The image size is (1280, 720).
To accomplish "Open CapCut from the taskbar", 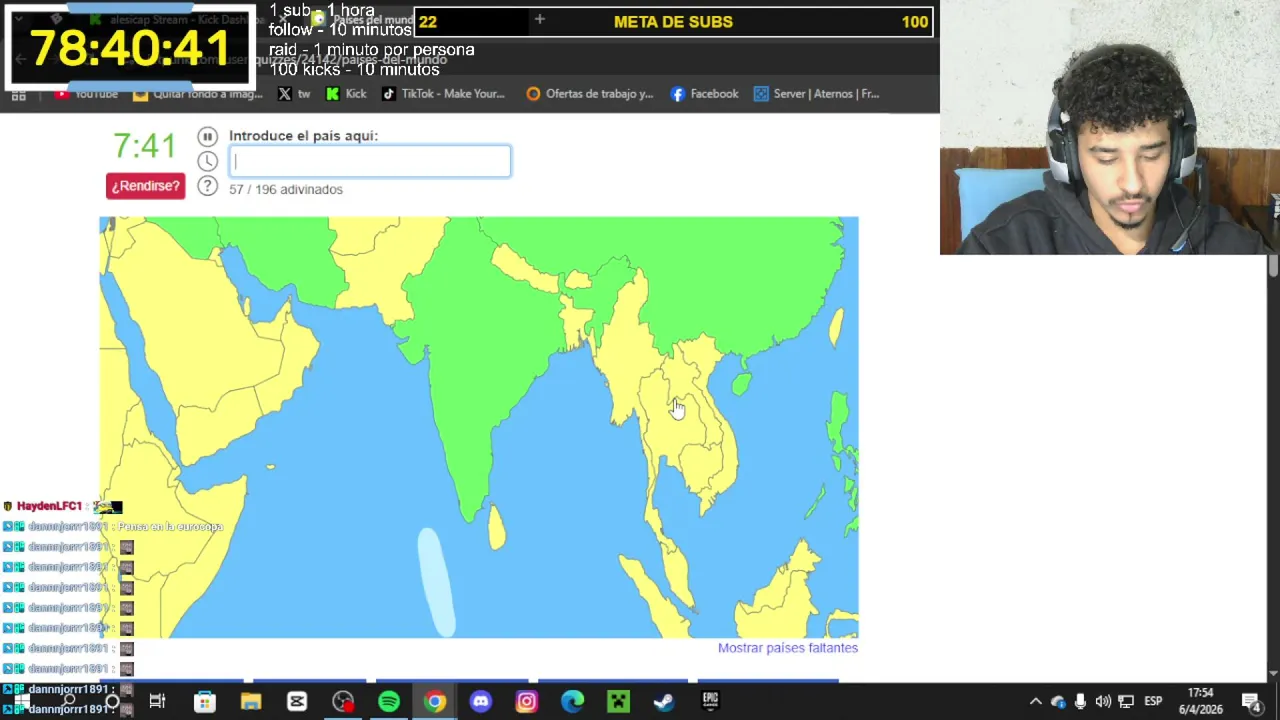I will pos(297,702).
